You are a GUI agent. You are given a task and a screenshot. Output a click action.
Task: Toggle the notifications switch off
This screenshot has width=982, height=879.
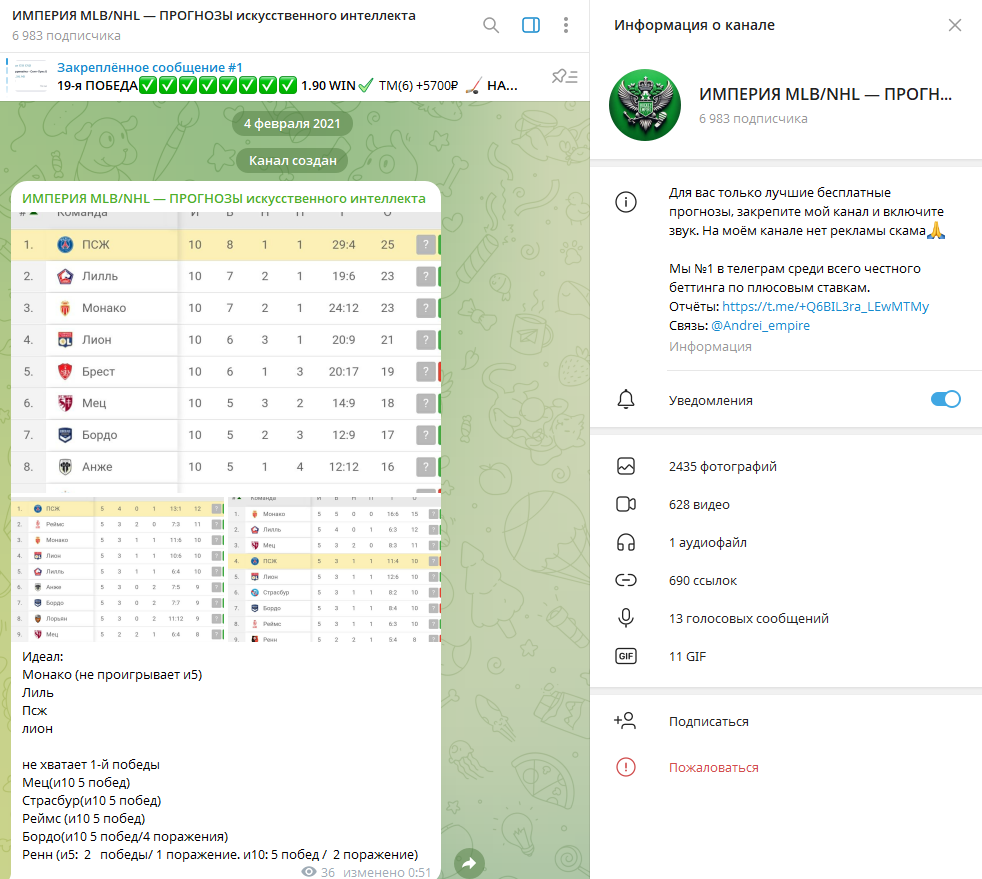[946, 399]
